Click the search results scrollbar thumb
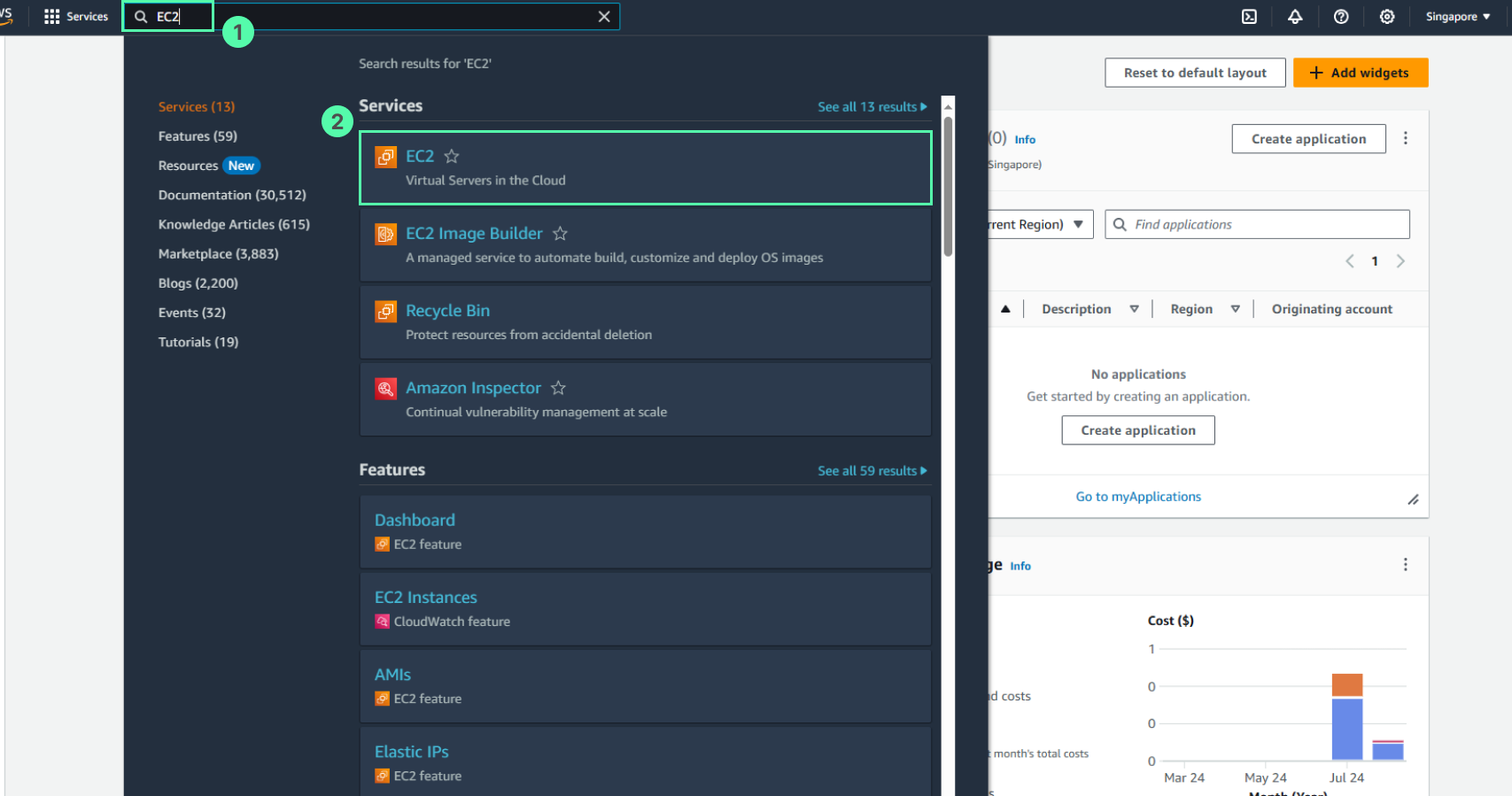The height and width of the screenshot is (796, 1512). [948, 186]
